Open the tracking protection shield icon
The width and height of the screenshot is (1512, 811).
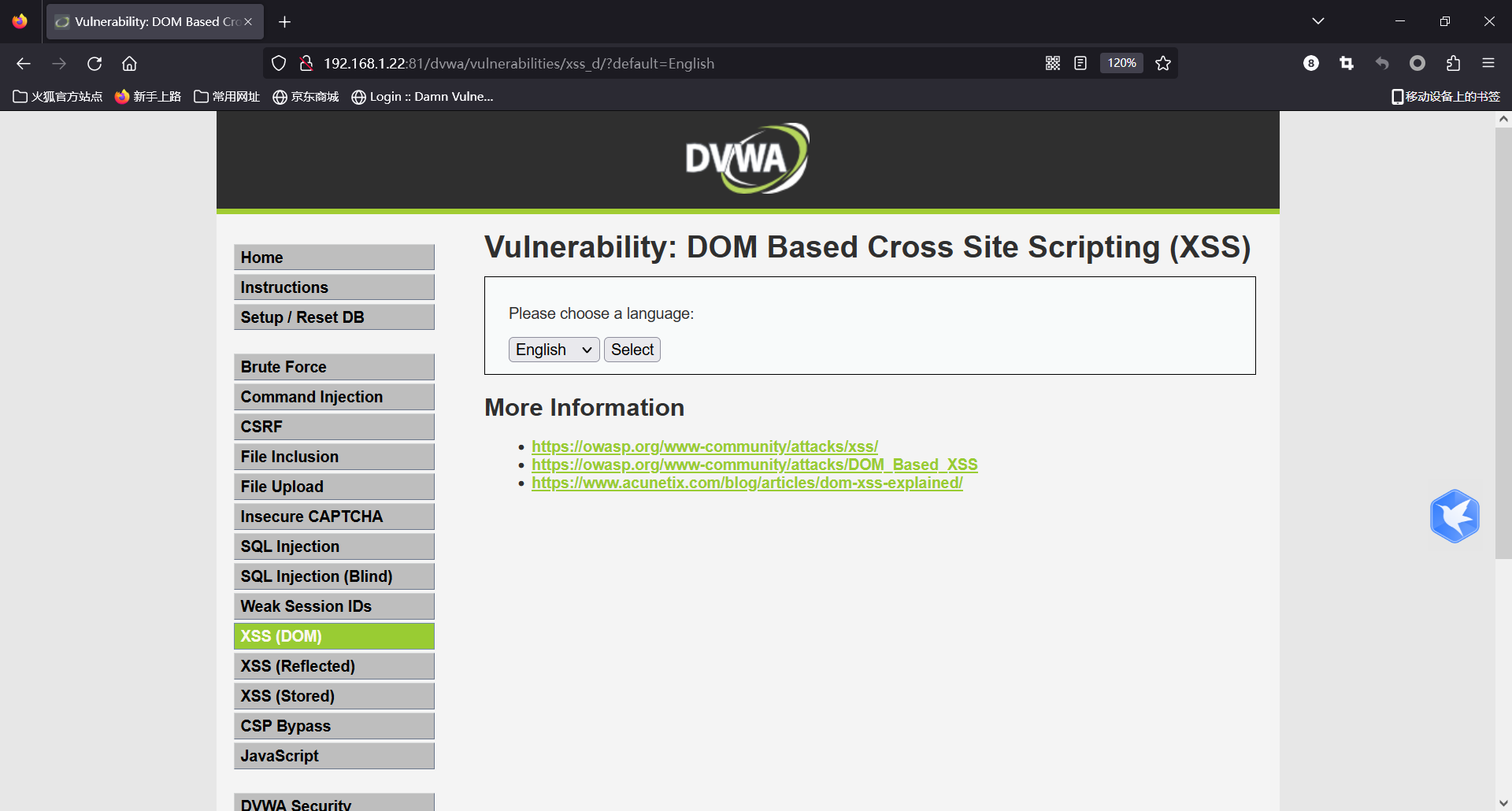point(279,64)
